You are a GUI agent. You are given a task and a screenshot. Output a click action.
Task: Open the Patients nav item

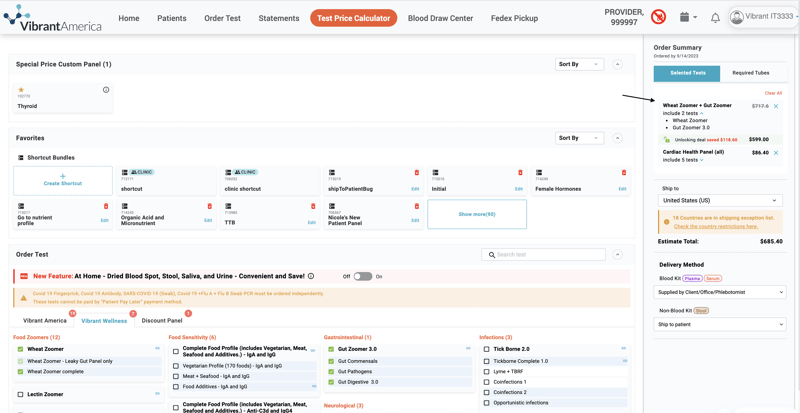point(171,18)
